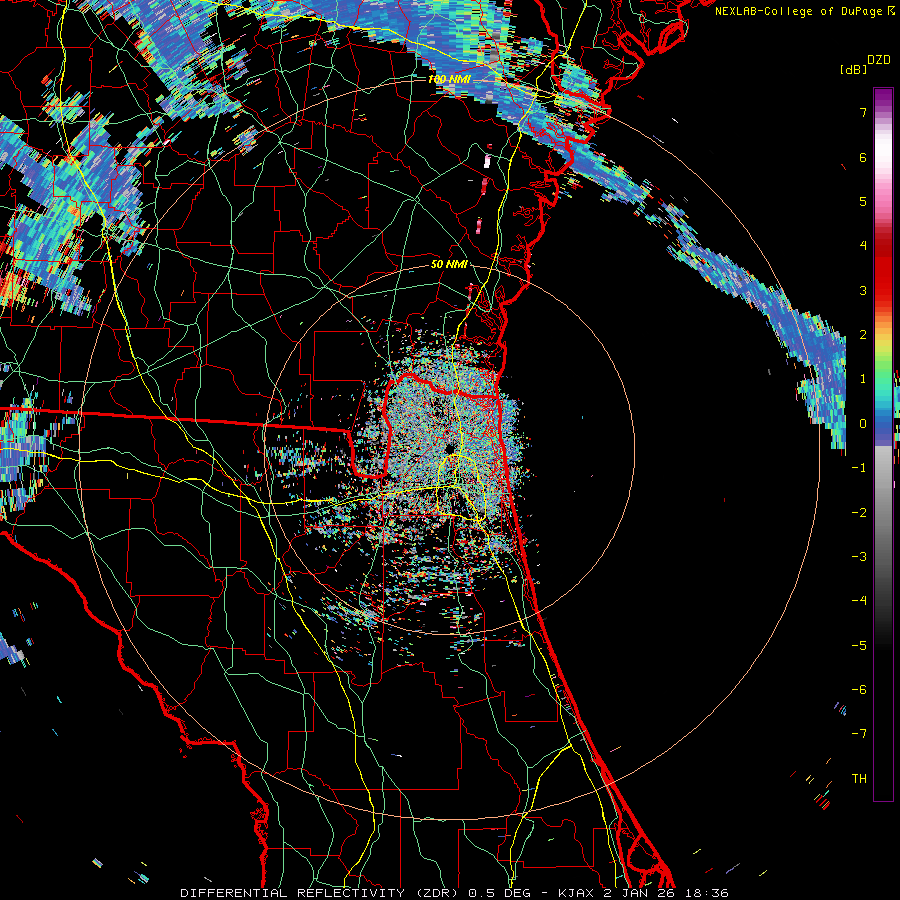Click the 1 value on the scale
This screenshot has width=900, height=900.
[x=862, y=379]
